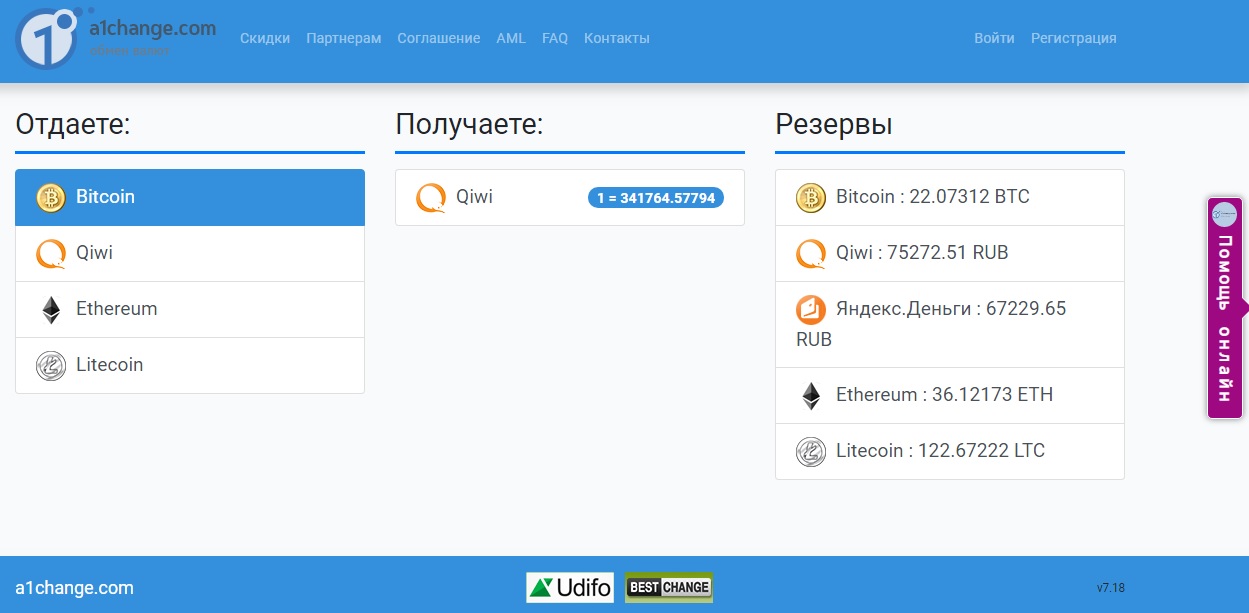Click the Ethereum icon in Резервы list

click(x=811, y=396)
